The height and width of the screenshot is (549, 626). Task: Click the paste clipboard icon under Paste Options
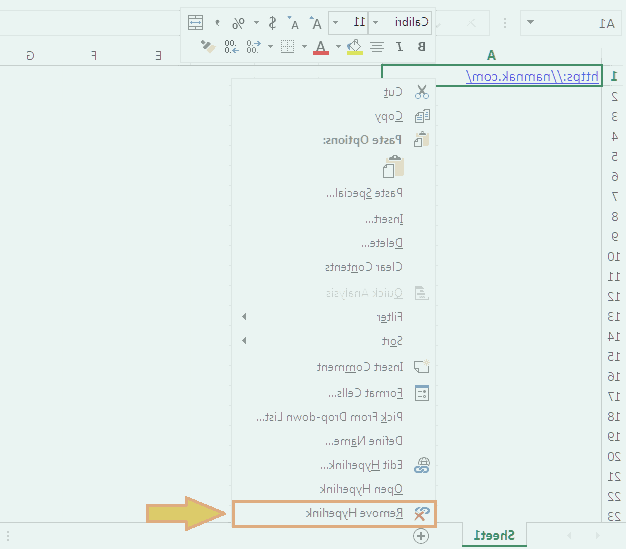393,166
